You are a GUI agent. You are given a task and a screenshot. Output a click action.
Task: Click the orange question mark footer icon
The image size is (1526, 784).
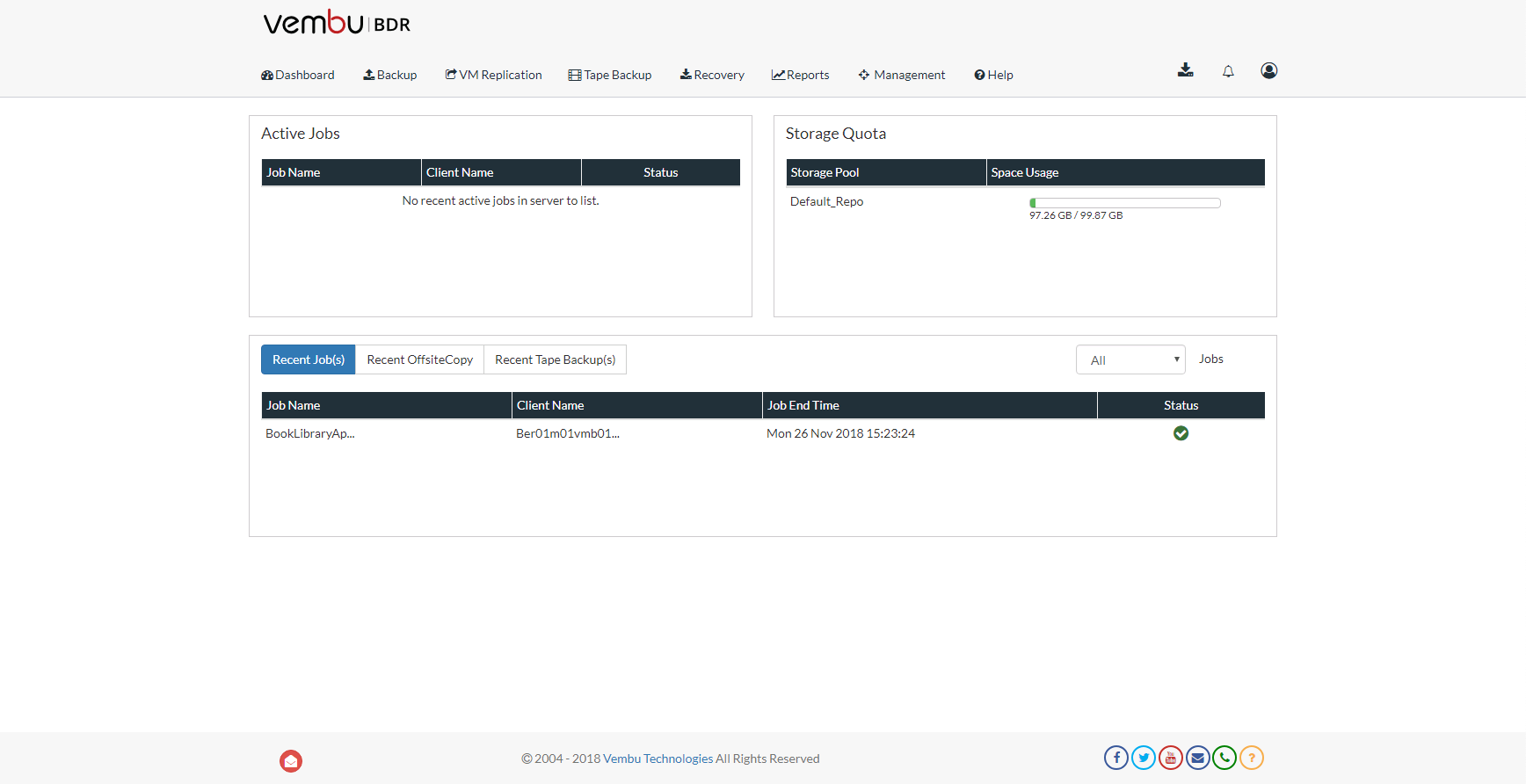click(1252, 758)
